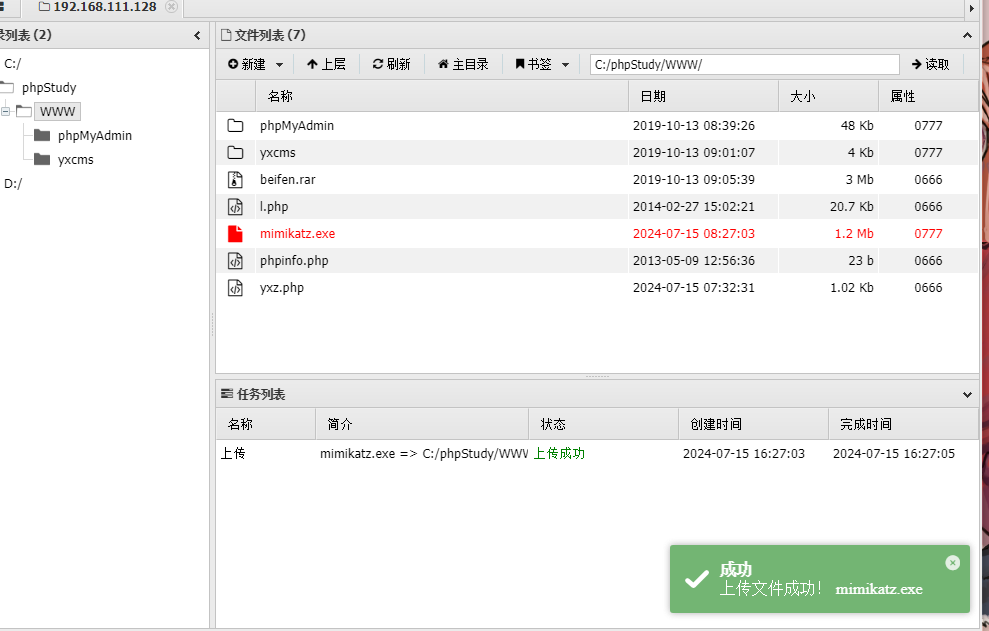Viewport: 989px width, 631px height.
Task: Click the phpStudy folder icon in tree
Action: click(x=7, y=87)
